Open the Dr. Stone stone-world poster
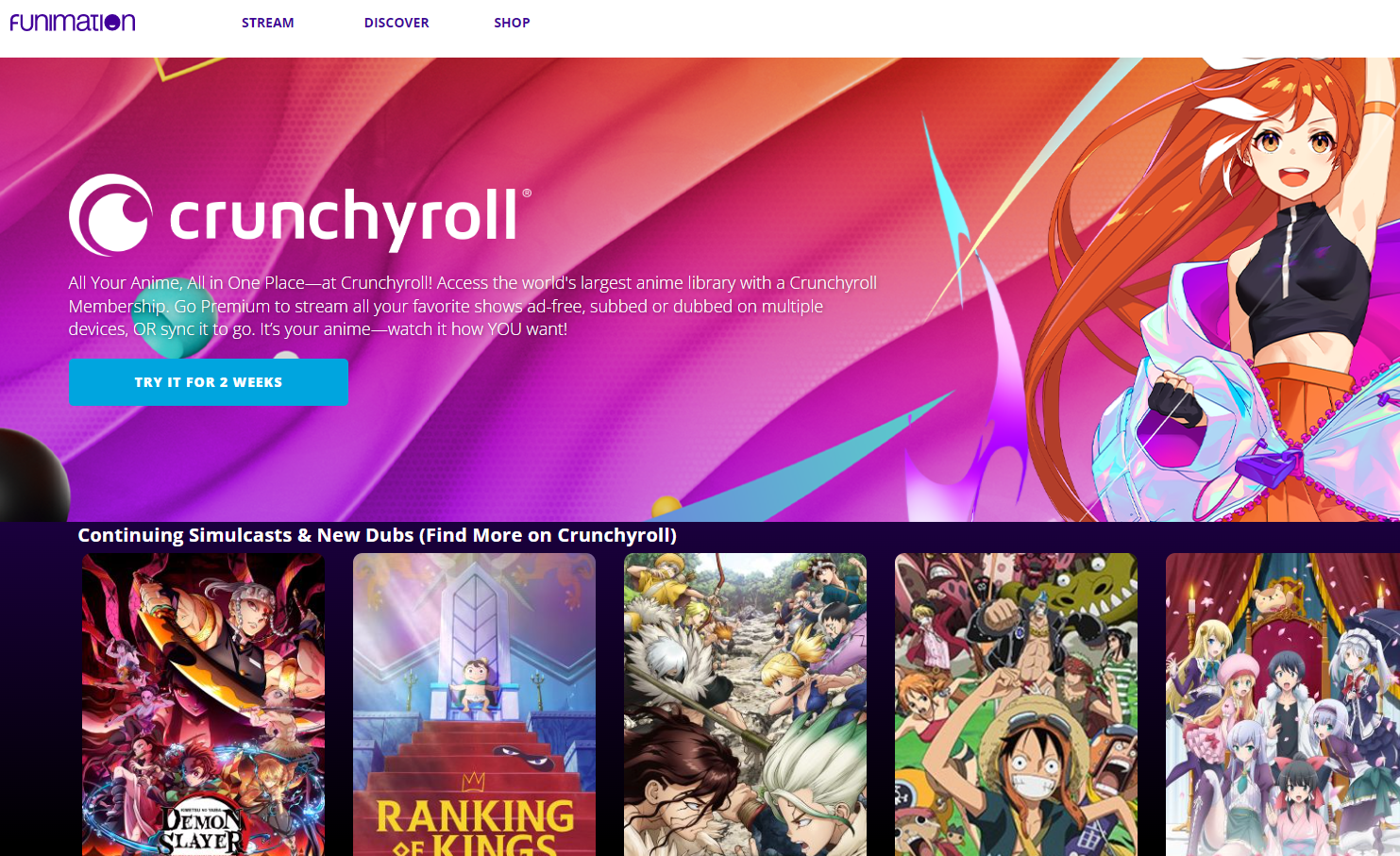Screen dimensions: 1400x856 click(745, 704)
